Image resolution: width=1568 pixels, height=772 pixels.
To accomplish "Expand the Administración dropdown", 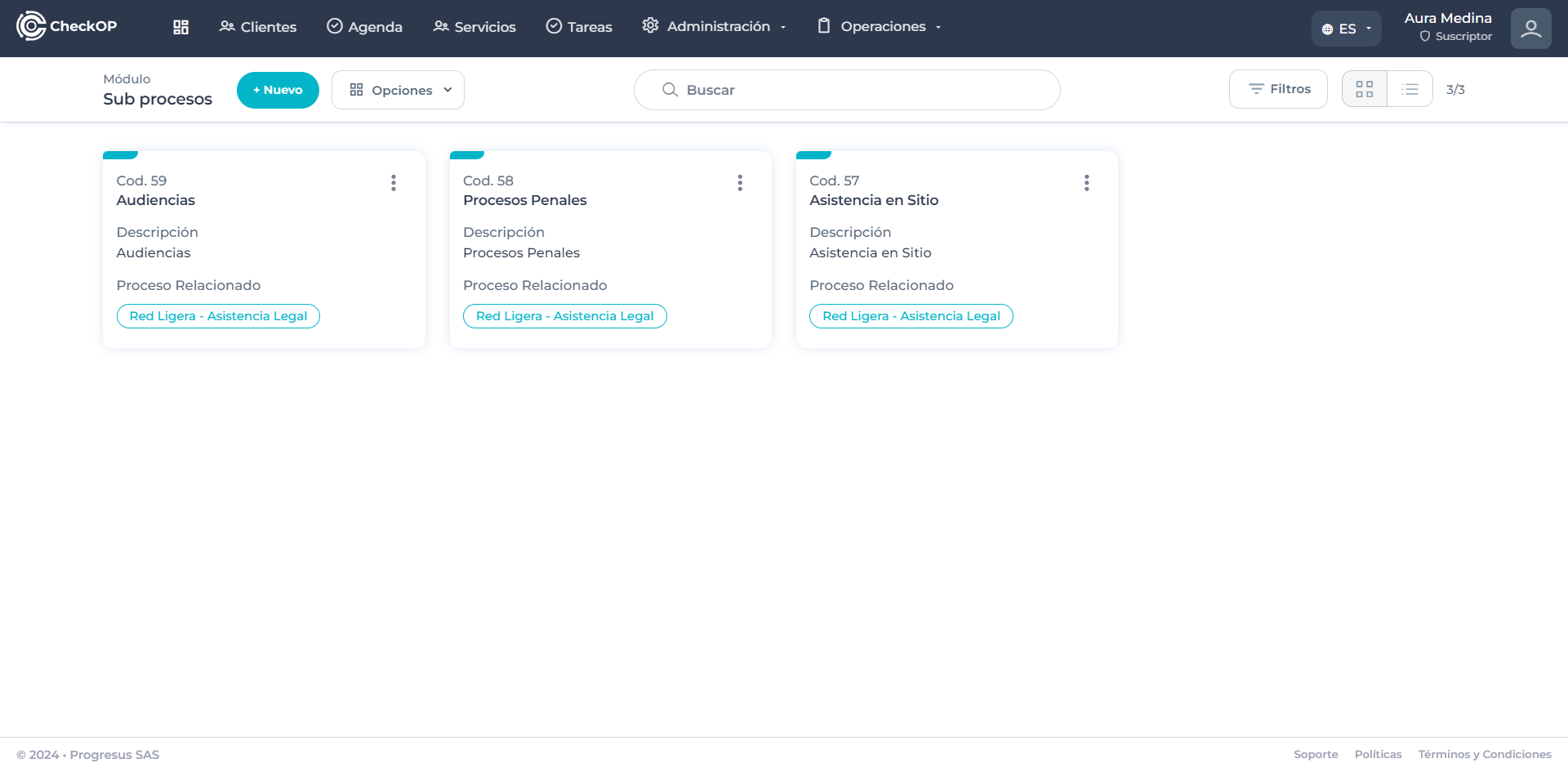I will point(715,27).
